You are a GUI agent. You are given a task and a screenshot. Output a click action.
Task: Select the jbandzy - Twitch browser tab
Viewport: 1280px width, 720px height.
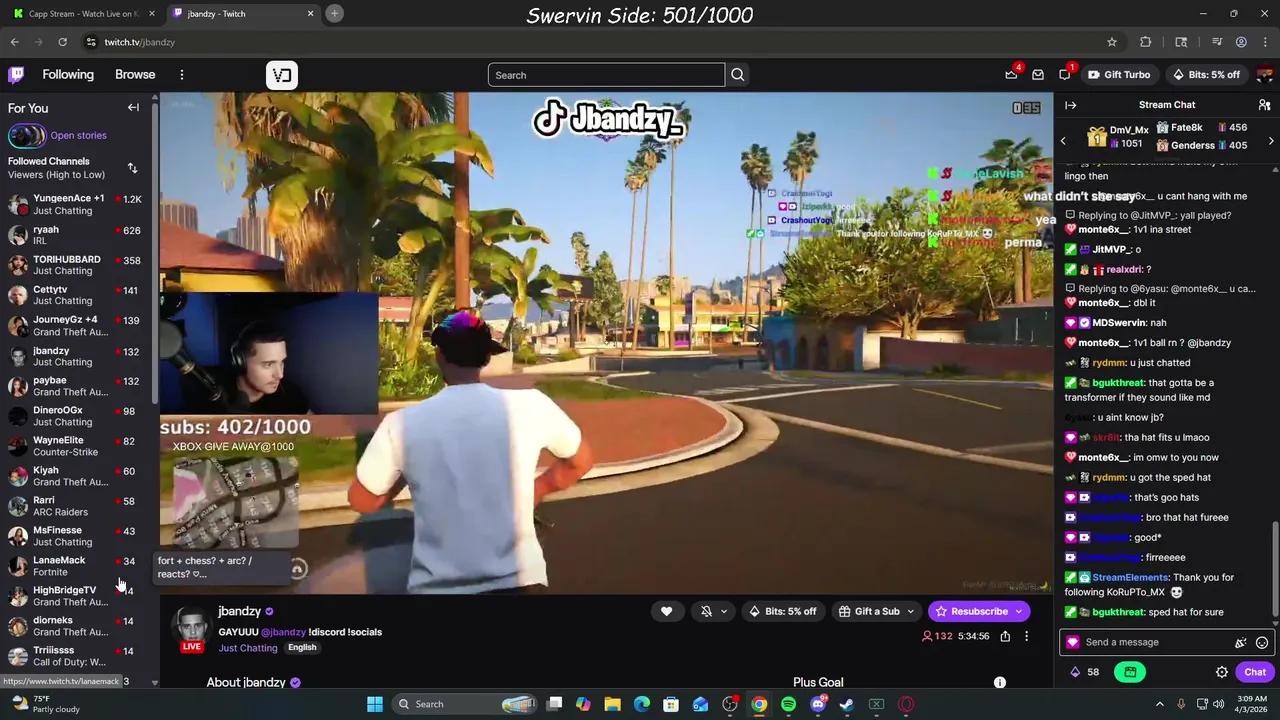click(242, 14)
